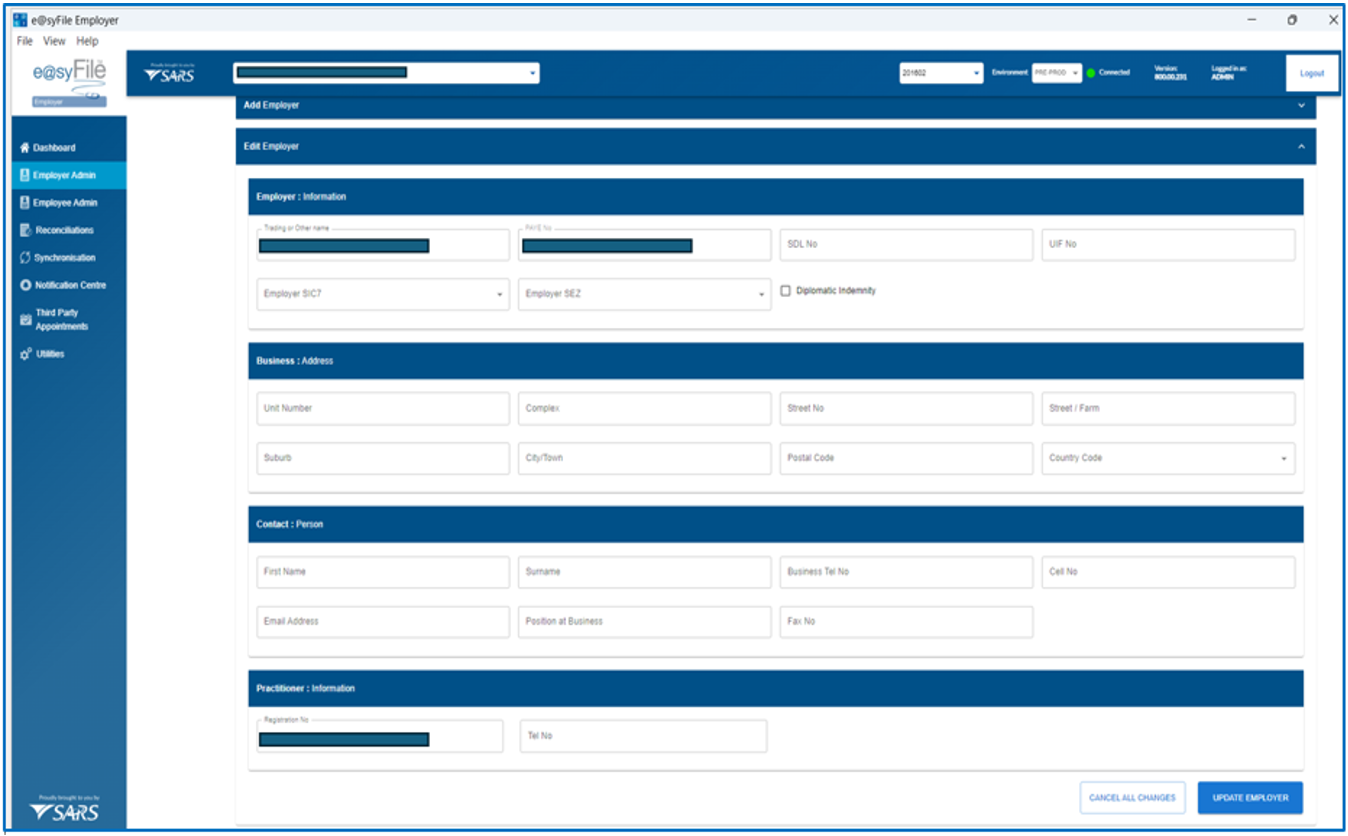Screen dimensions: 1348x836
Task: Open the File menu
Action: coord(25,41)
